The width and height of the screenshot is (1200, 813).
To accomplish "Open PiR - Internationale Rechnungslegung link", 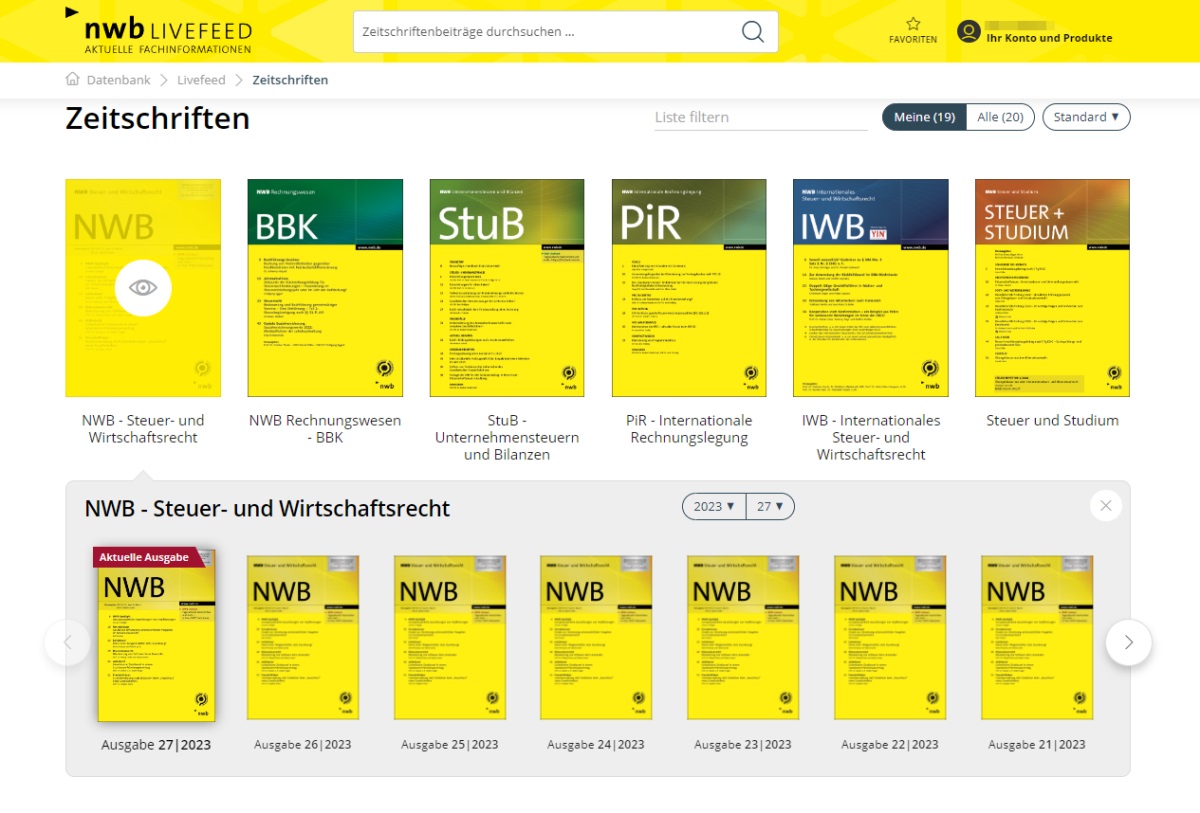I will 689,429.
